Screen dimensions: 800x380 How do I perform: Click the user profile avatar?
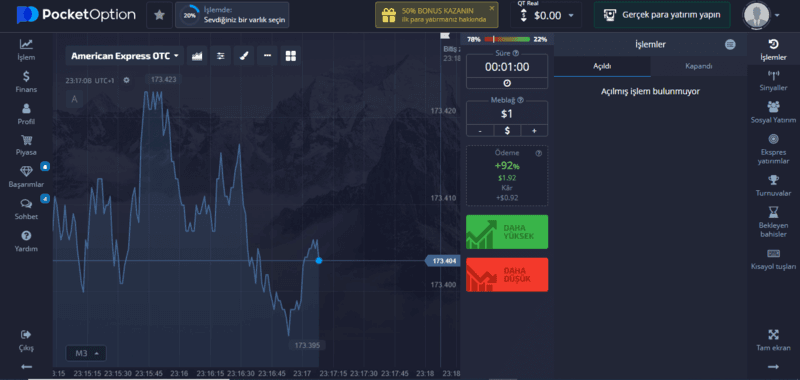[x=757, y=15]
